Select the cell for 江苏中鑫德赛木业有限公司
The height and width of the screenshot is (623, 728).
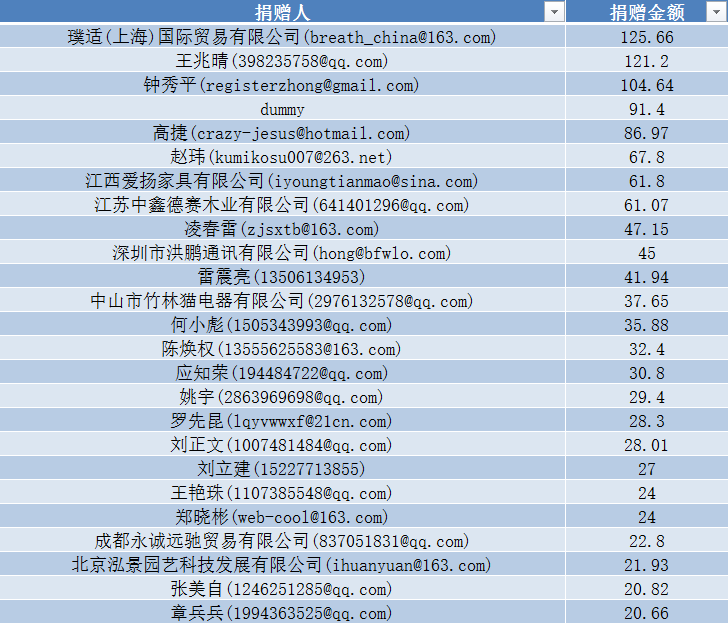coord(282,204)
